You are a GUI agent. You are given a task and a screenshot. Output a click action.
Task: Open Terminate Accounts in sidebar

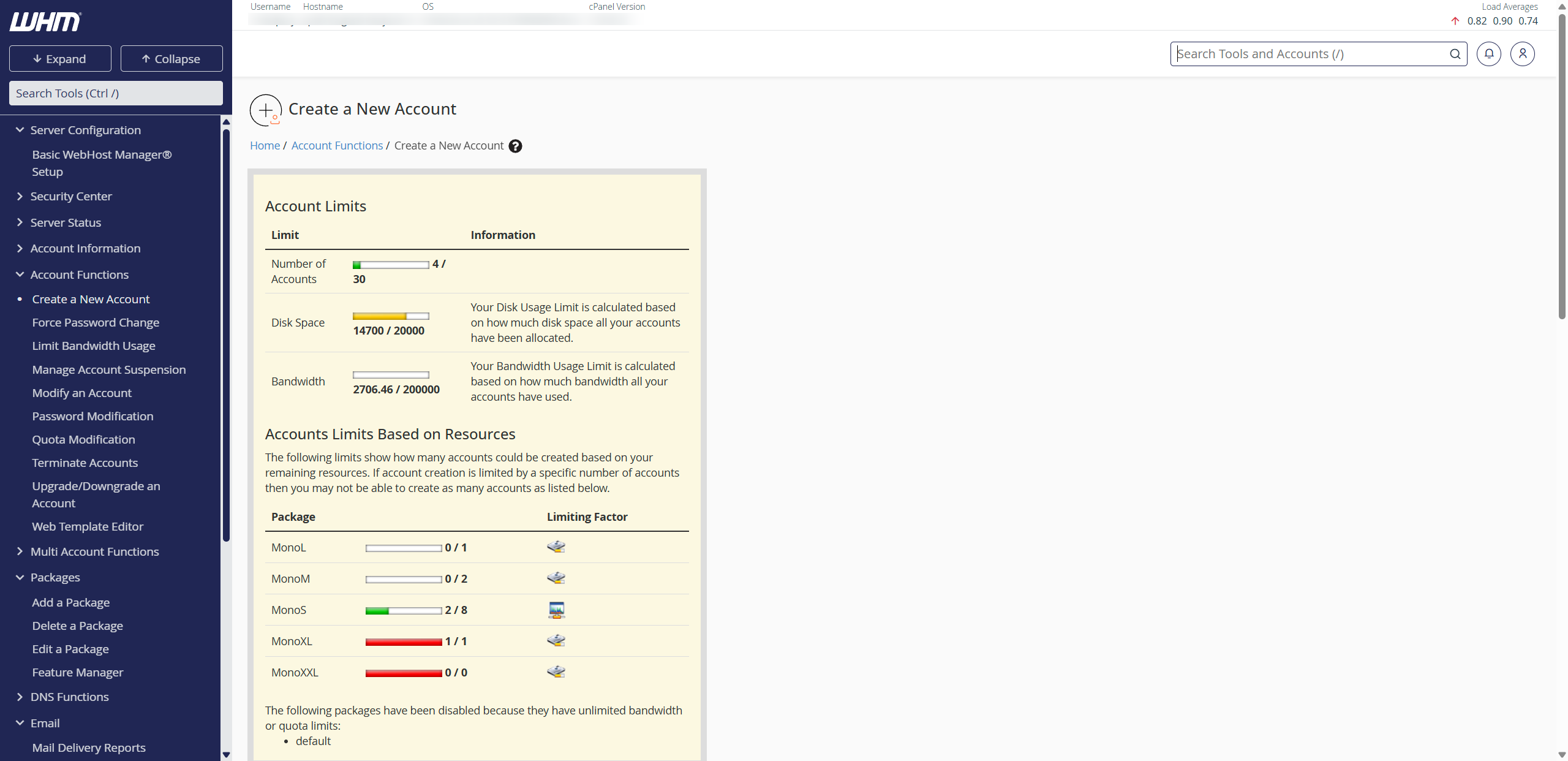pyautogui.click(x=85, y=463)
